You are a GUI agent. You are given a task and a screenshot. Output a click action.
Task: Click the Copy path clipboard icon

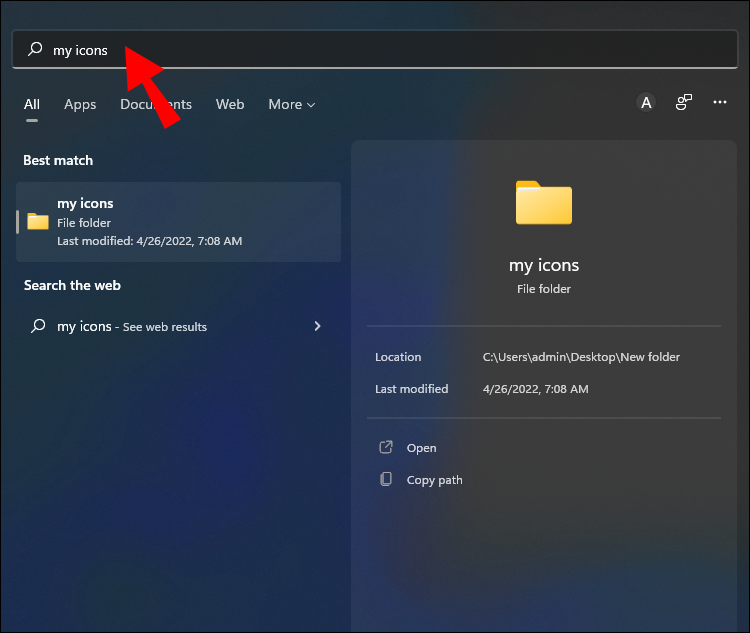(386, 479)
